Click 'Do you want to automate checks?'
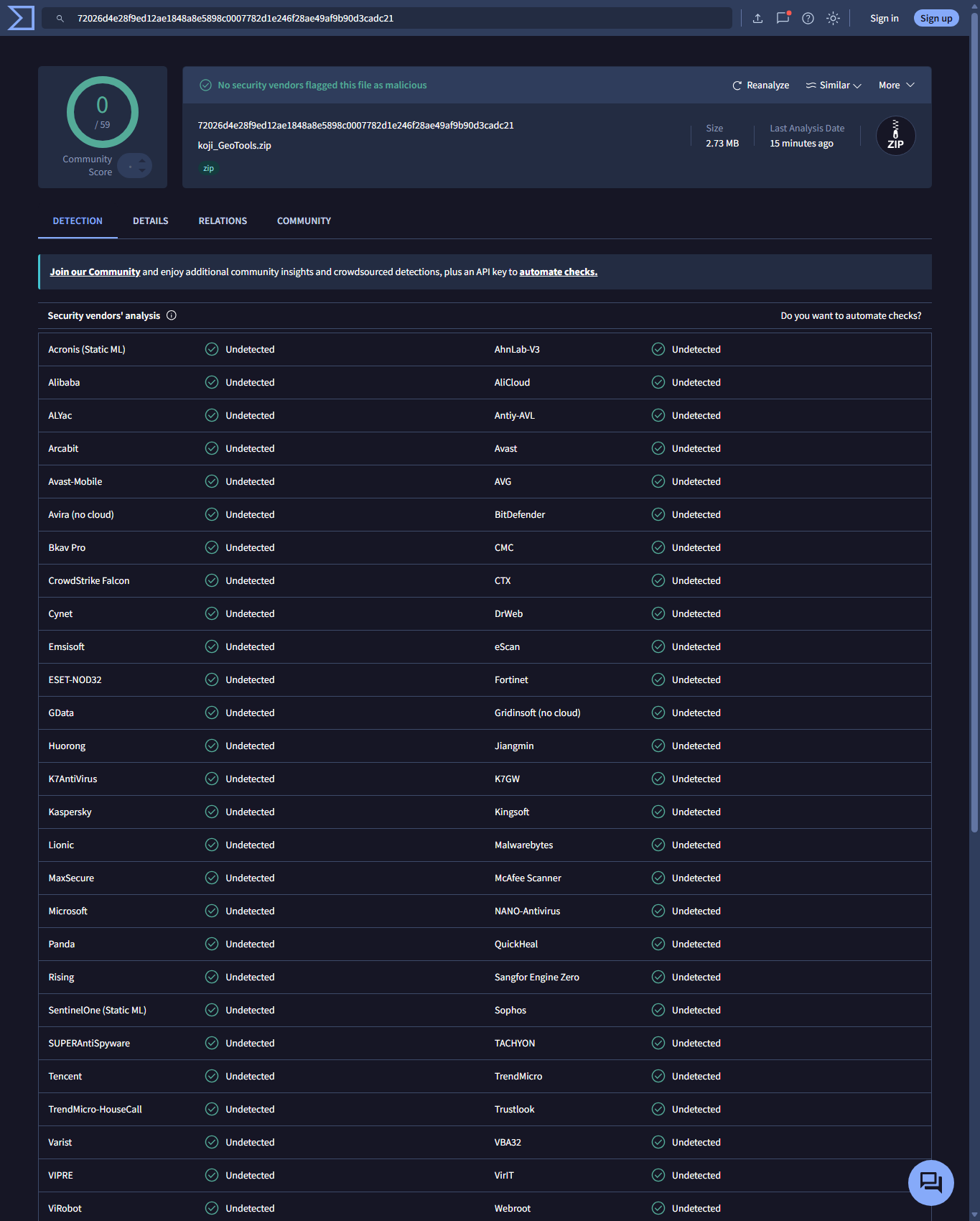This screenshot has width=980, height=1221. pyautogui.click(x=851, y=316)
